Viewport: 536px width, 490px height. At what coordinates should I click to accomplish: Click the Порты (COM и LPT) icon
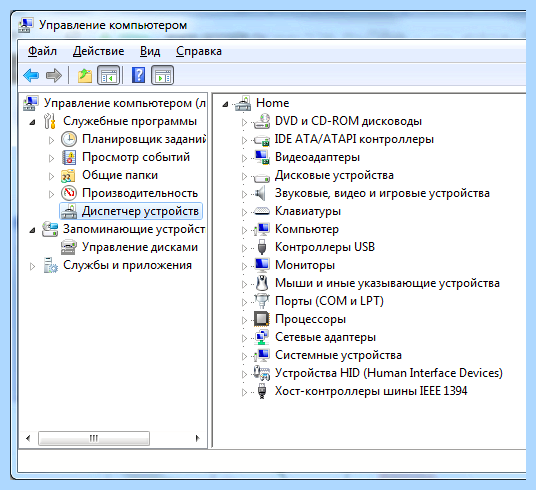coord(262,301)
